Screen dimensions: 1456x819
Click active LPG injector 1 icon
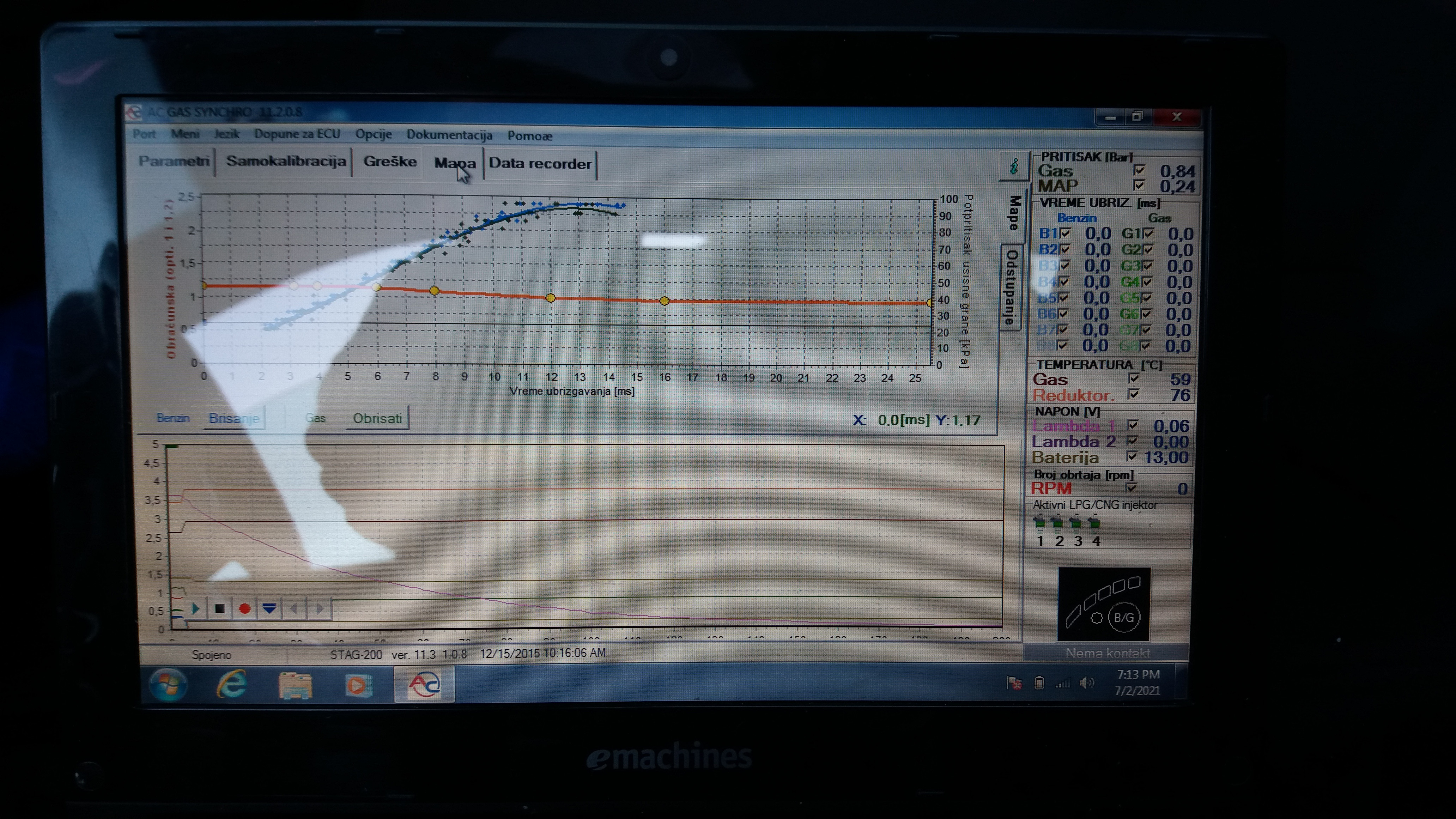pyautogui.click(x=1039, y=524)
